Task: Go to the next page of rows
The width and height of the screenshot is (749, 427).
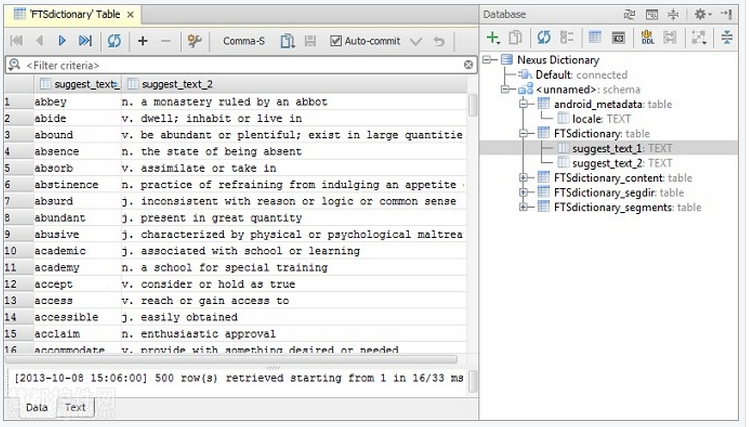Action: [62, 41]
